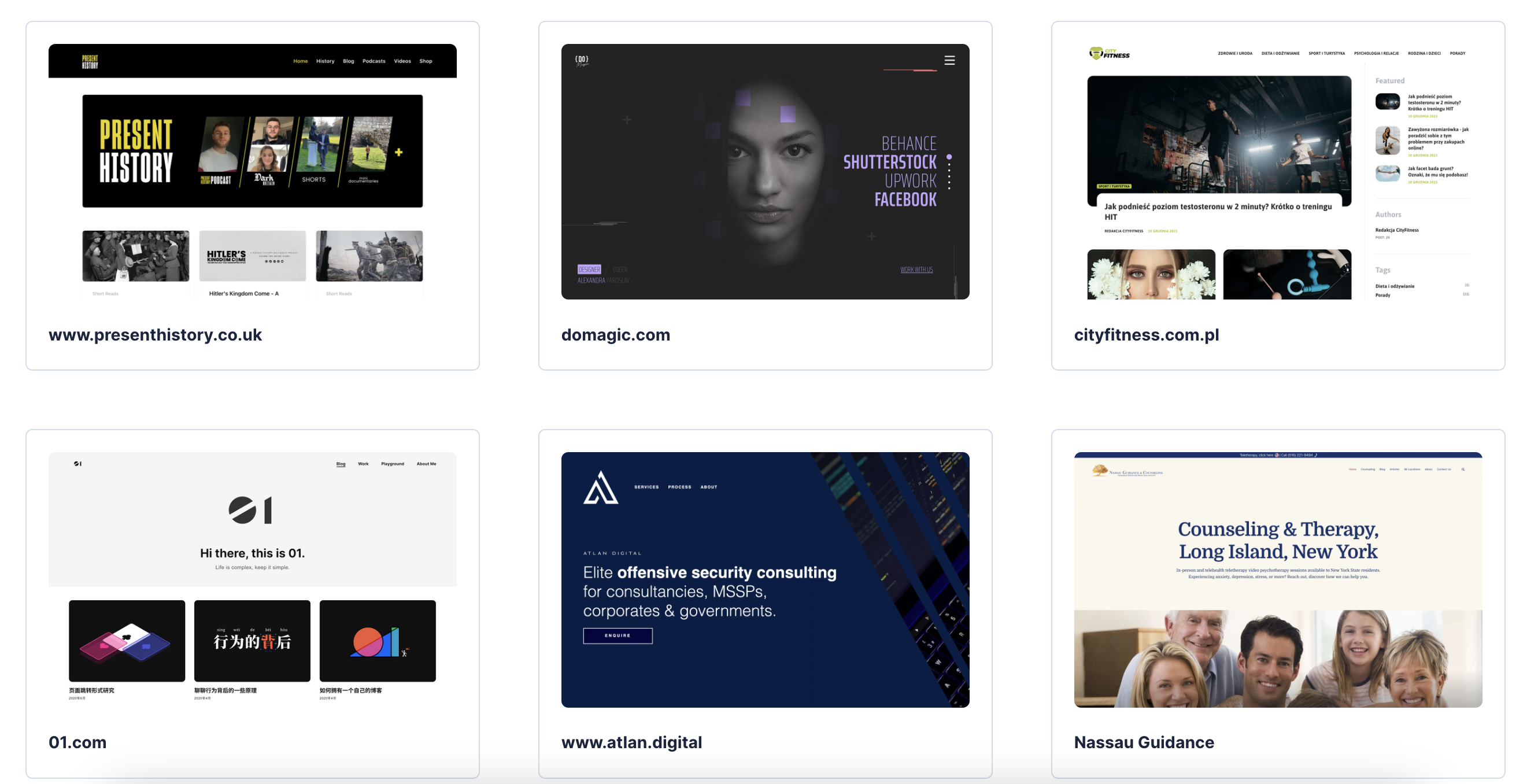
Task: Open the playing cards blog post thumbnail
Action: pos(127,641)
